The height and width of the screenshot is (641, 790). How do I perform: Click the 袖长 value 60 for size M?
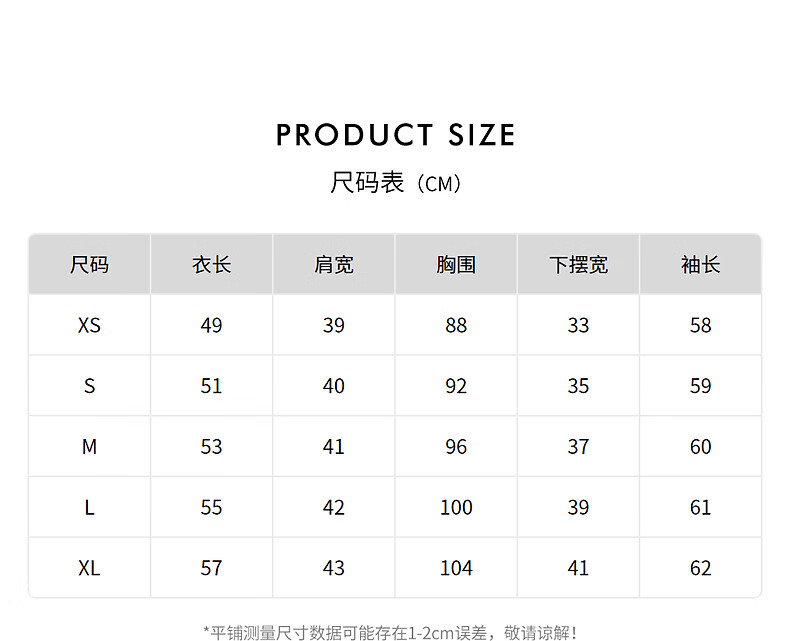(x=700, y=447)
